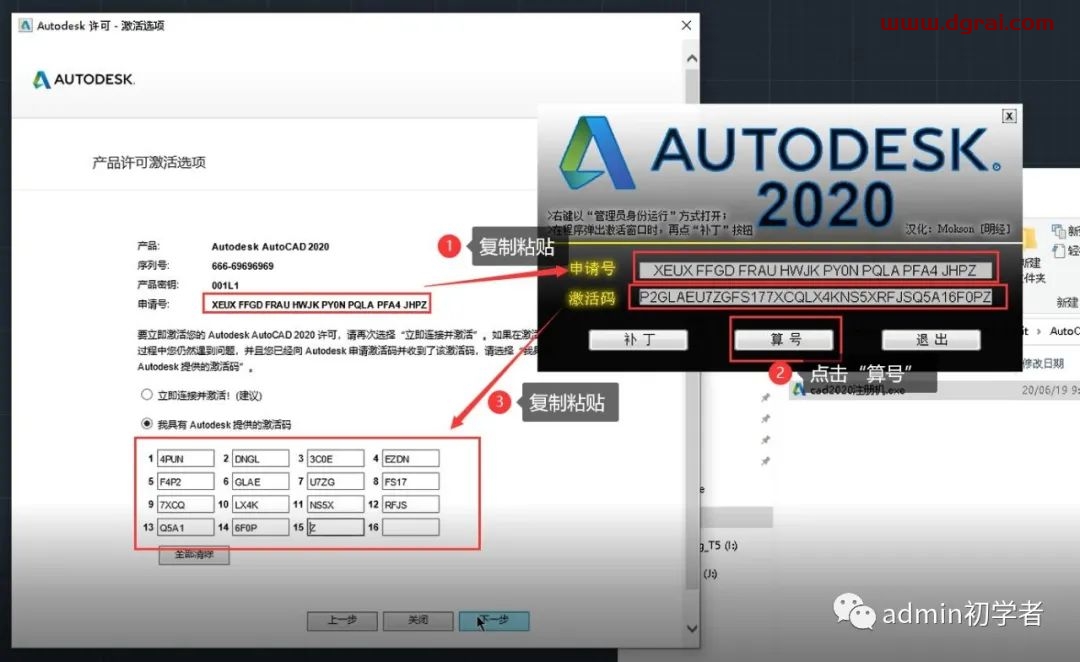Viewport: 1080px width, 662px height.
Task: Click activation code field 6 containing GLAE
Action: click(x=260, y=482)
